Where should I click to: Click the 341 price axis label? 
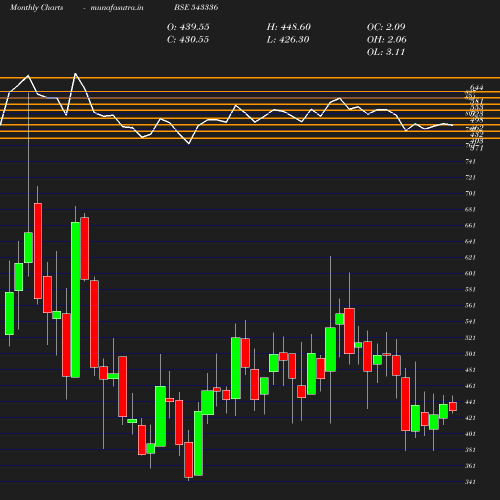click(470, 482)
